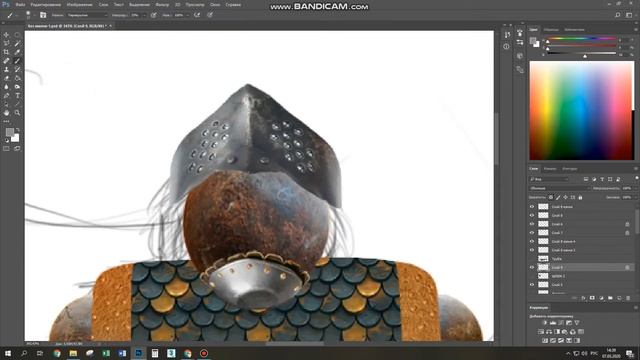Image resolution: width=640 pixels, height=360 pixels.
Task: Add a layer style with fx button
Action: click(584, 298)
